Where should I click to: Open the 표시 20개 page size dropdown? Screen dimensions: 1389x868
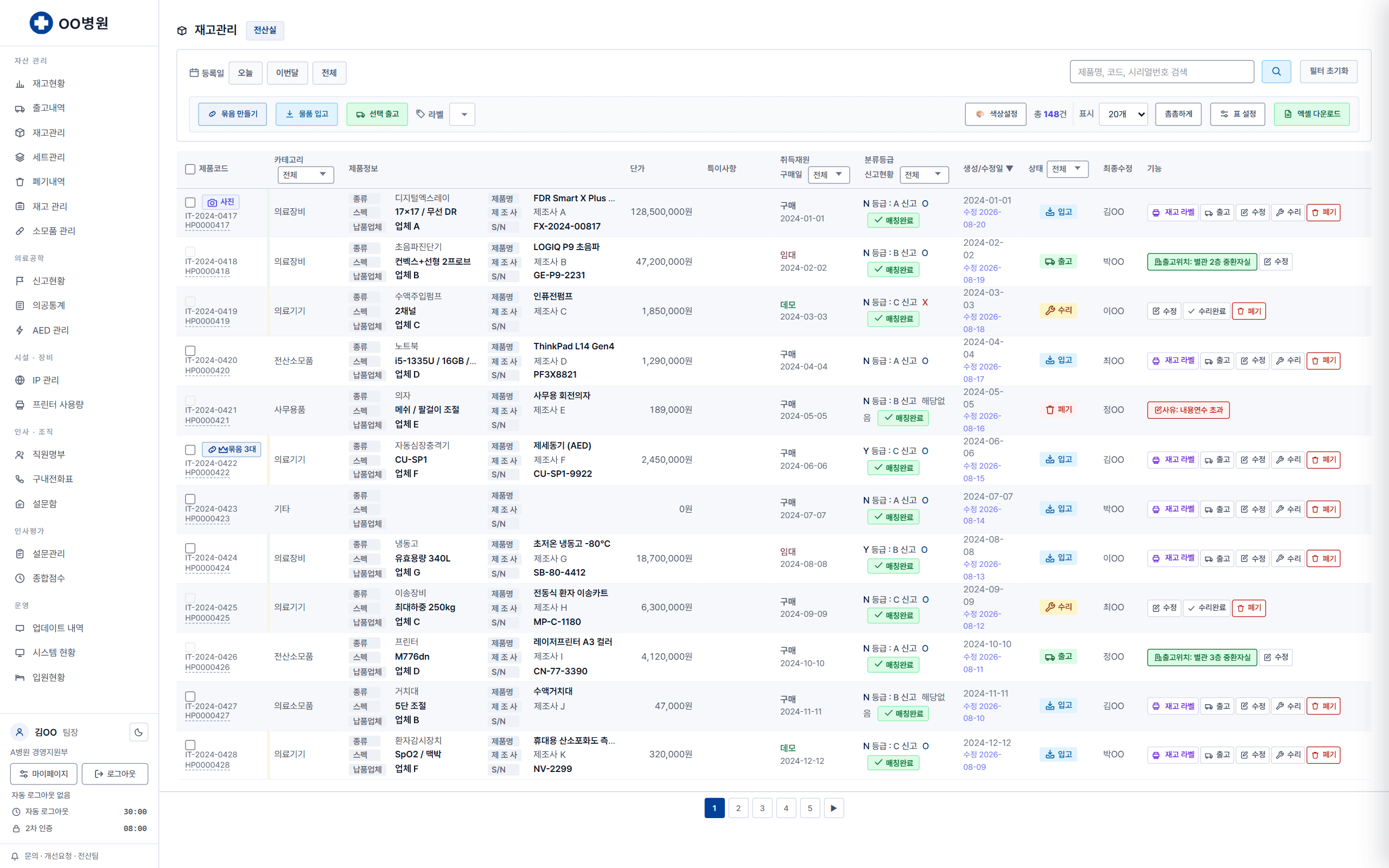(1123, 114)
